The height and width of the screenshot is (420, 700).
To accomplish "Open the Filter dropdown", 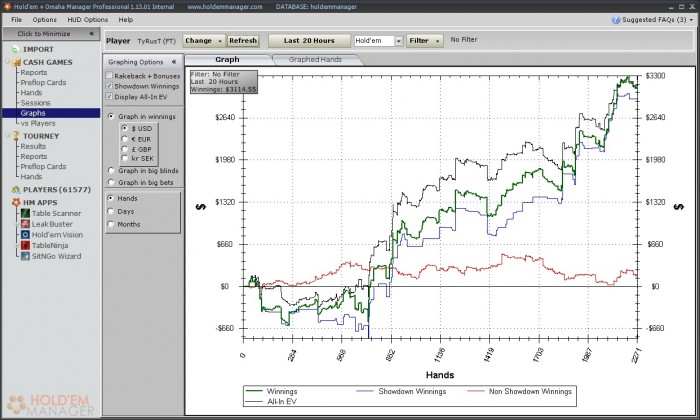I will (425, 41).
